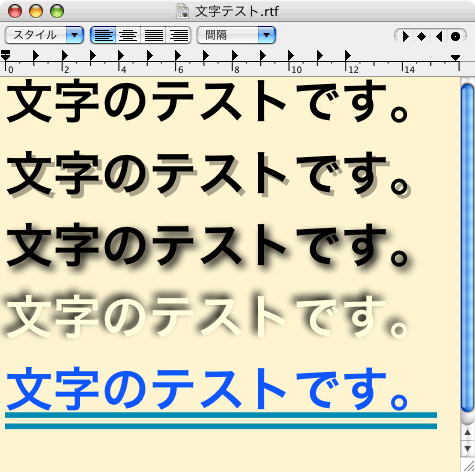Screen dimensions: 475x472
Task: Click the right margin marker on ruler
Action: click(x=456, y=58)
